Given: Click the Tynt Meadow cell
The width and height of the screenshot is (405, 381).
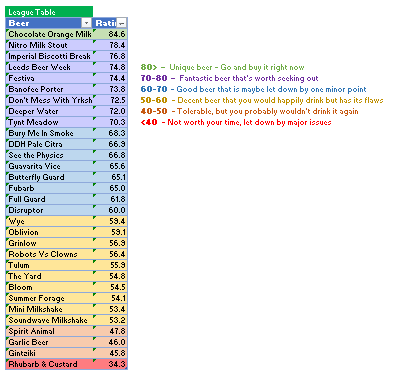Looking at the screenshot, I should click(x=50, y=122).
